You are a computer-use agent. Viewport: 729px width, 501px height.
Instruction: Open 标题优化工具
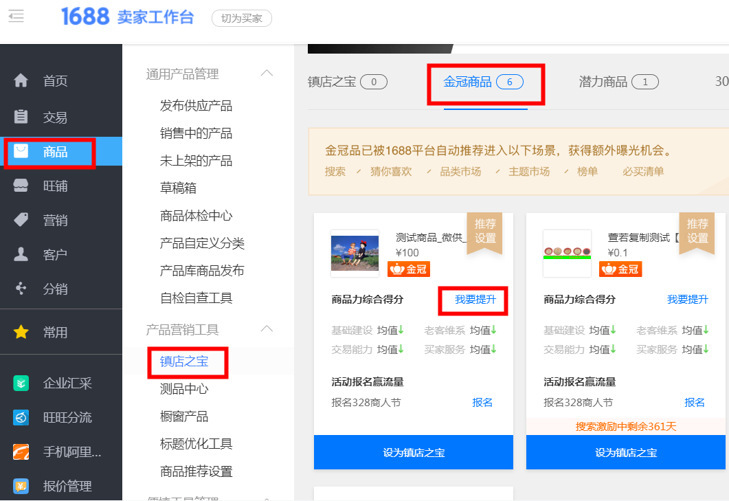196,443
